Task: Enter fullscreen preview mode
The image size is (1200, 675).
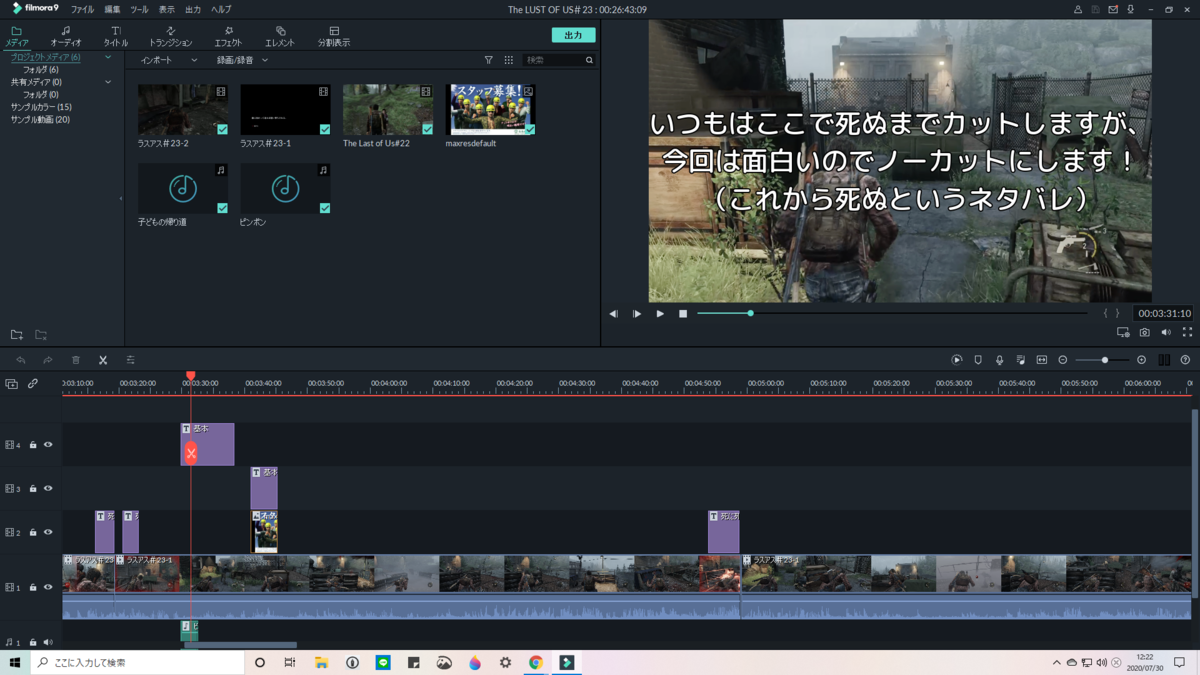Action: pos(1187,333)
